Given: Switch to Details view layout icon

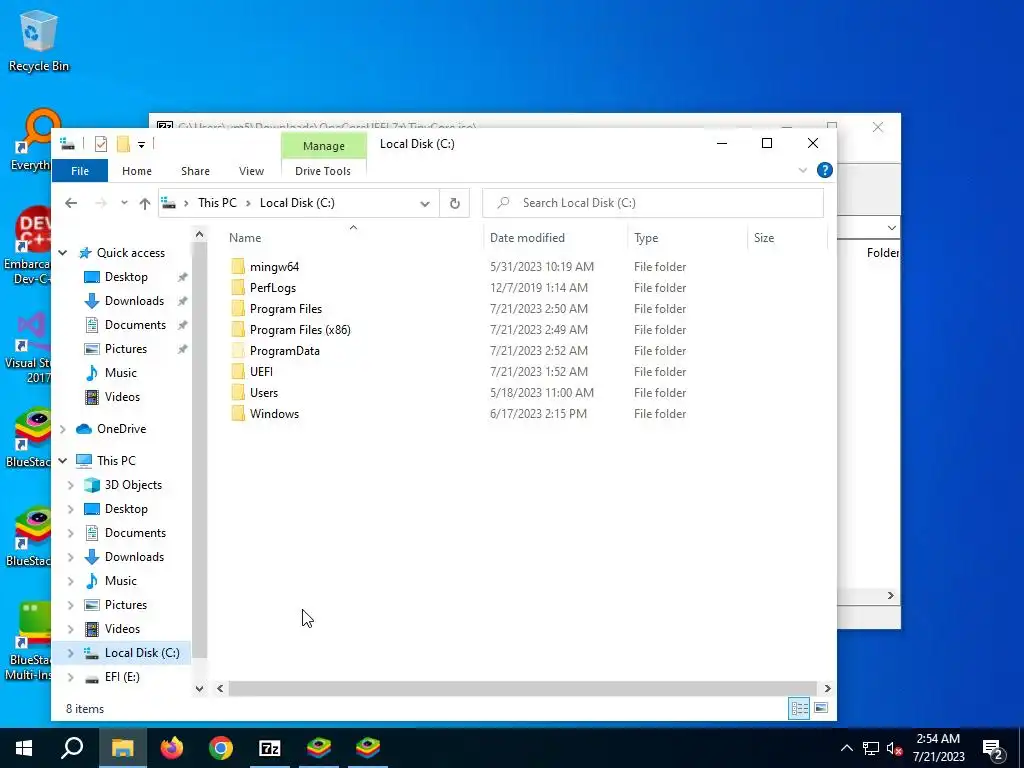Looking at the screenshot, I should click(799, 709).
